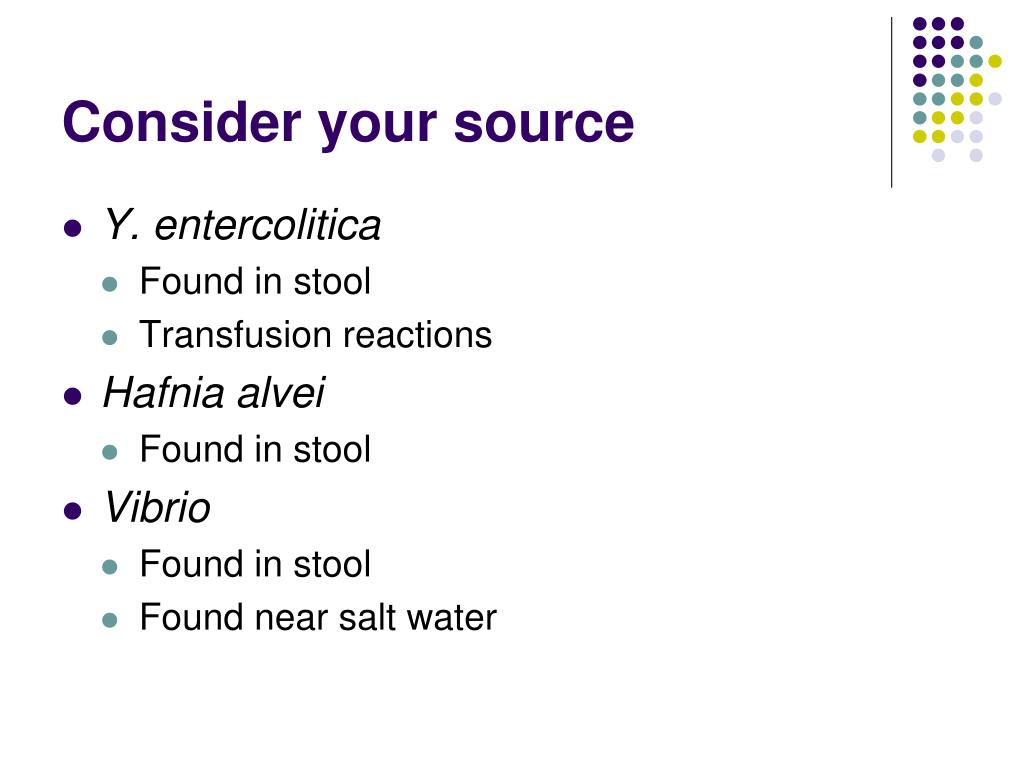Select the 'Y. entercolitica' heading text
The image size is (1024, 768).
242,226
